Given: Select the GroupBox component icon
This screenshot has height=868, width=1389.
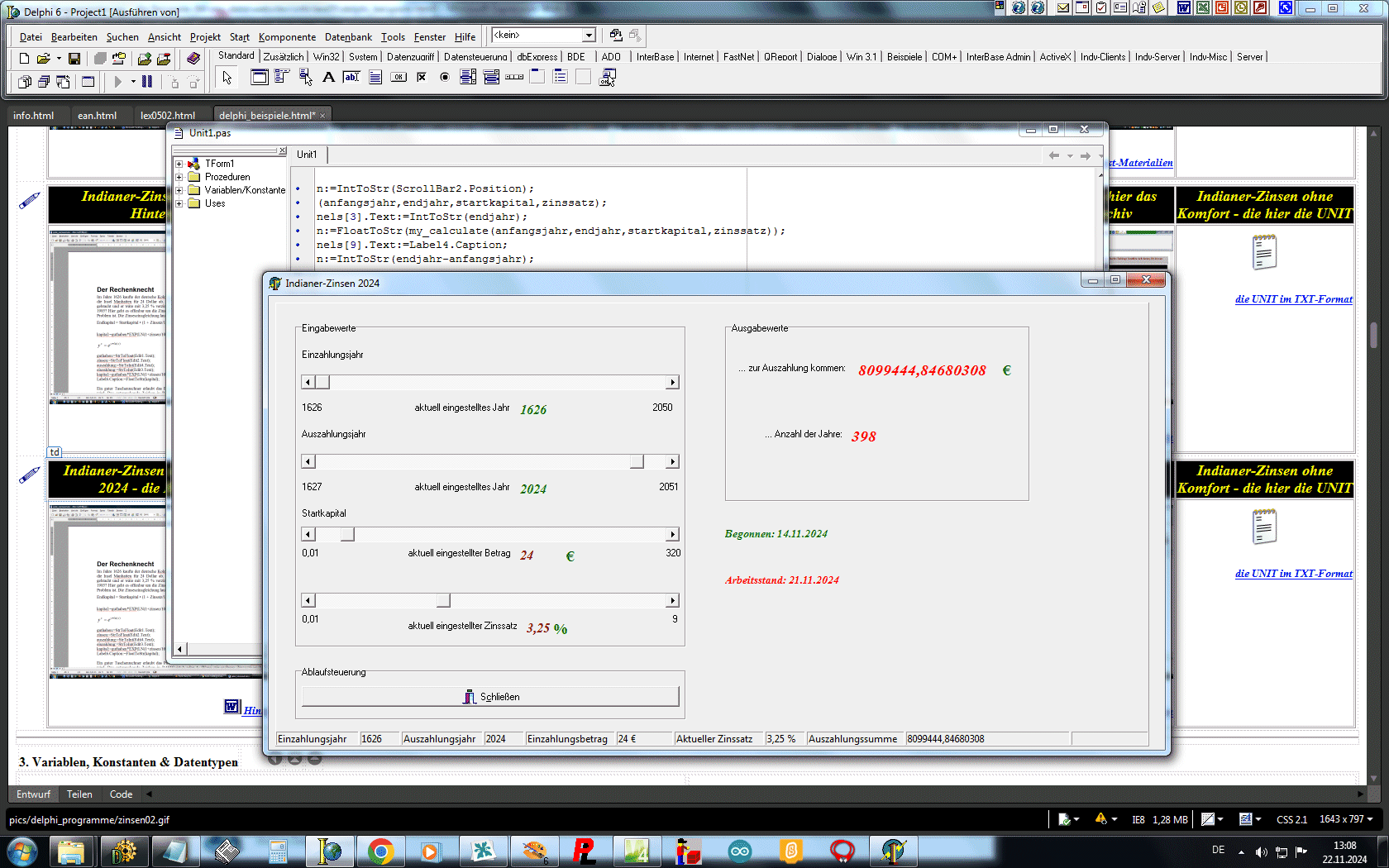Looking at the screenshot, I should tap(537, 77).
